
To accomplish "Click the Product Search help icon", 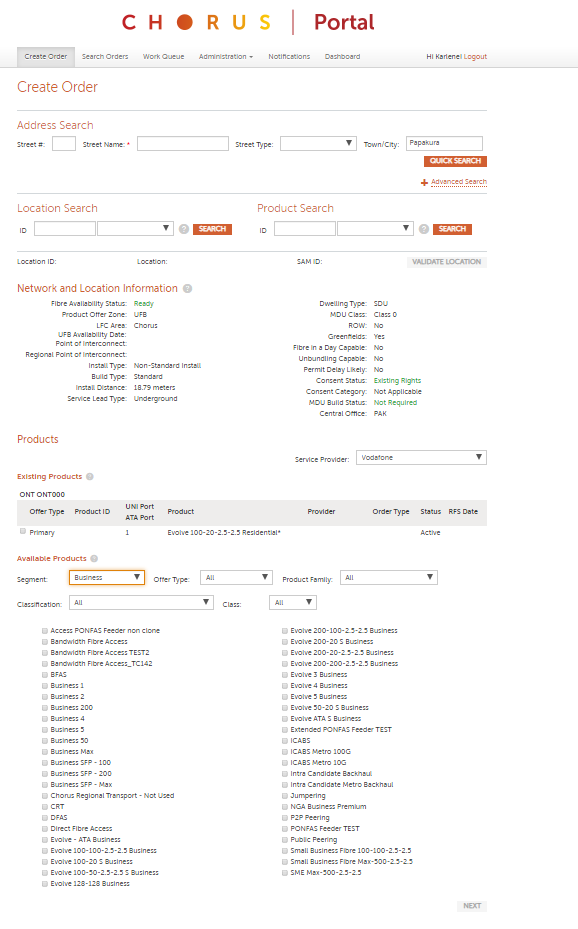I will [423, 229].
